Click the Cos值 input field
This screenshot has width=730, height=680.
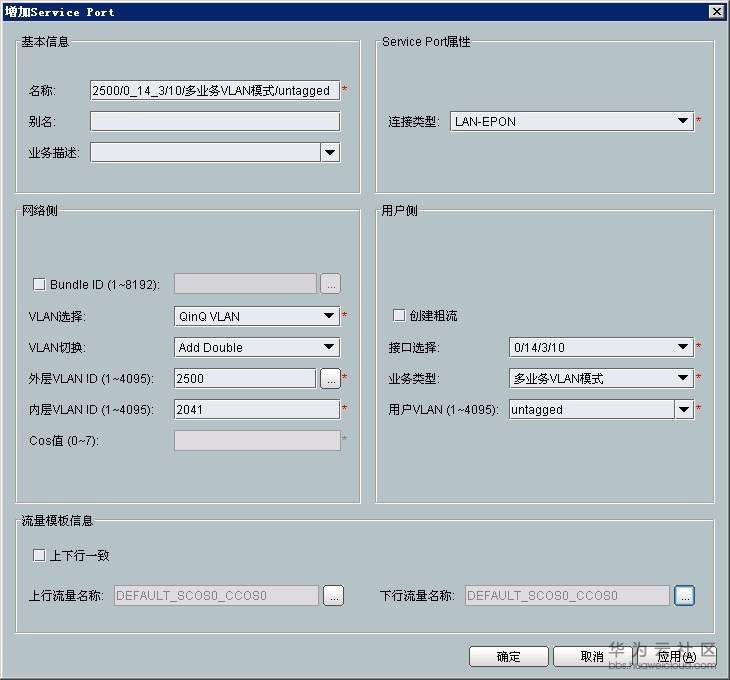click(257, 441)
